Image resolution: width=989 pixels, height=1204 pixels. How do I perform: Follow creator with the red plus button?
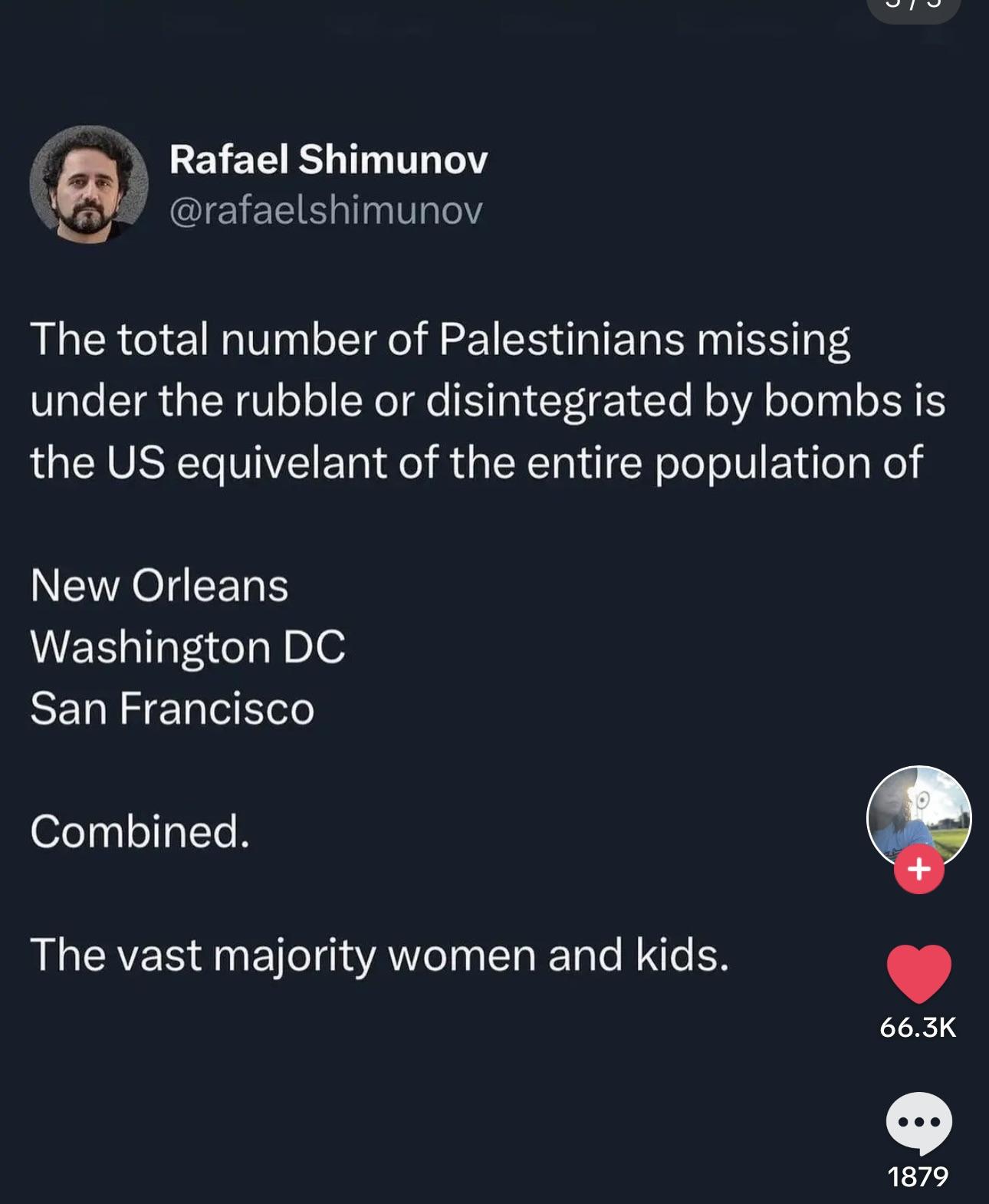pos(918,869)
